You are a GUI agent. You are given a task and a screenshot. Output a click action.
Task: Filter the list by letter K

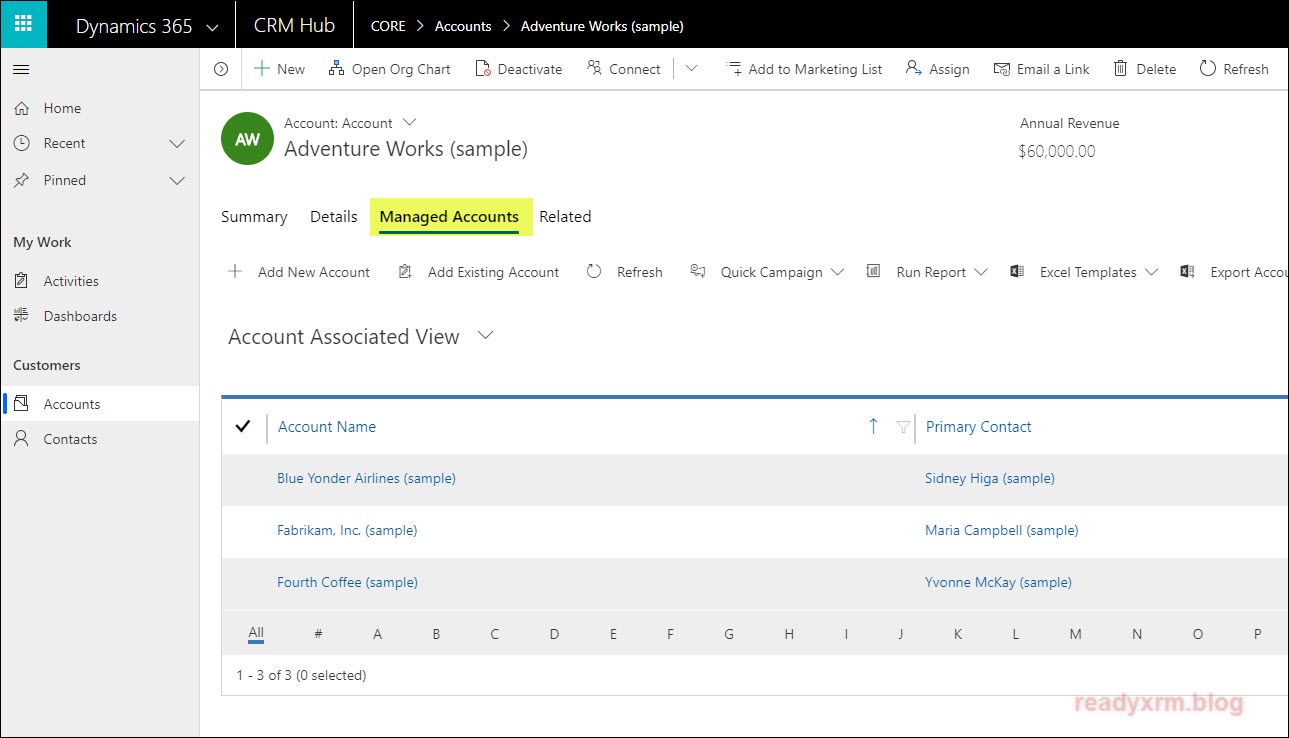958,634
